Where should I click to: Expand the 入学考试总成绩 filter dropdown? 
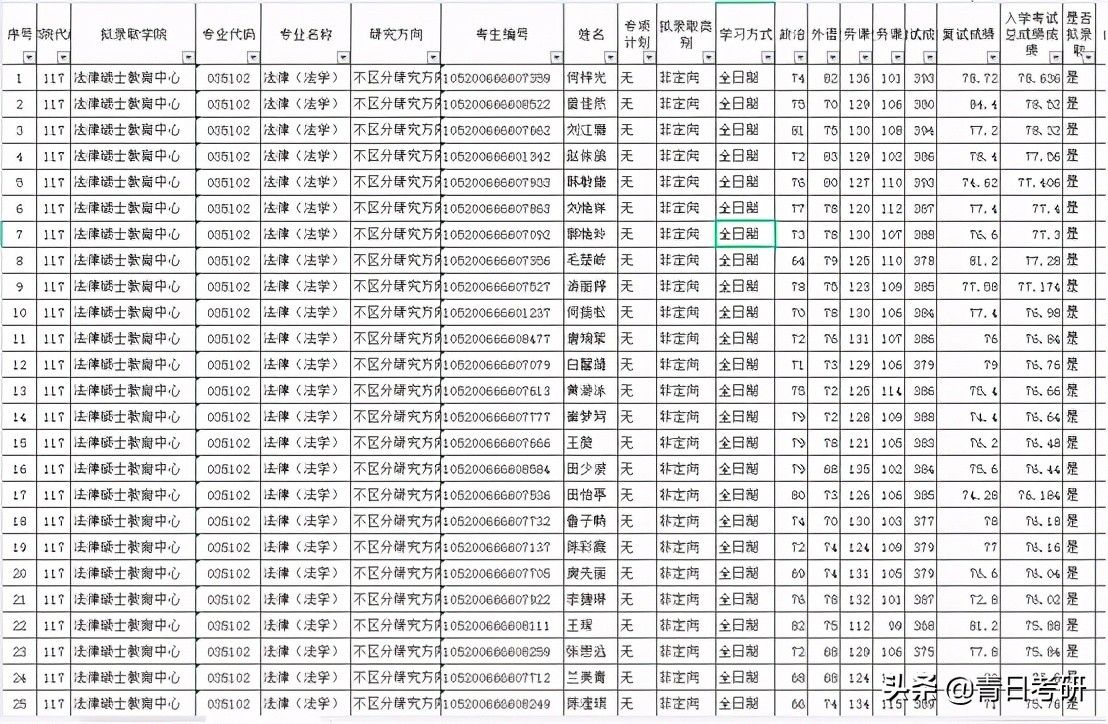coord(1055,57)
